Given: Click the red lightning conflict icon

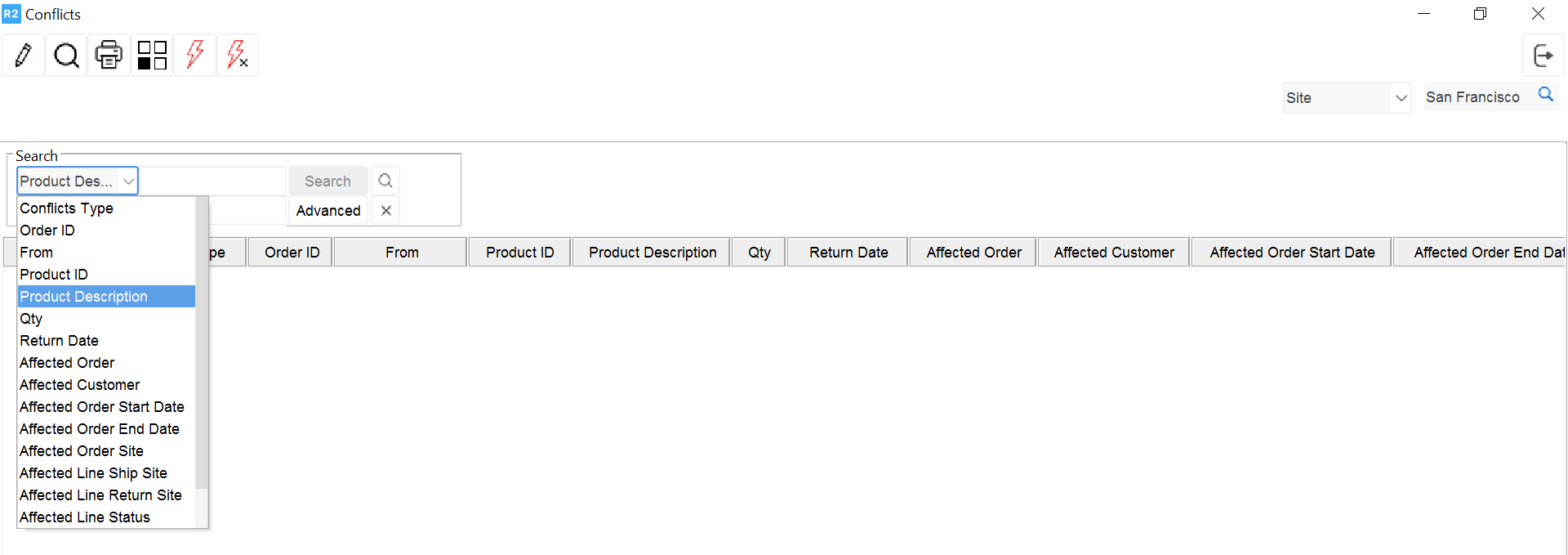Looking at the screenshot, I should (x=194, y=55).
